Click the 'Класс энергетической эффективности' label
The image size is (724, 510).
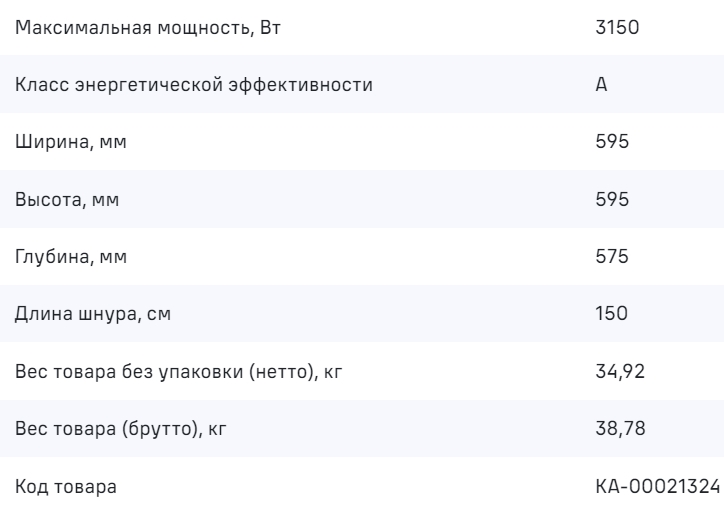(x=194, y=84)
